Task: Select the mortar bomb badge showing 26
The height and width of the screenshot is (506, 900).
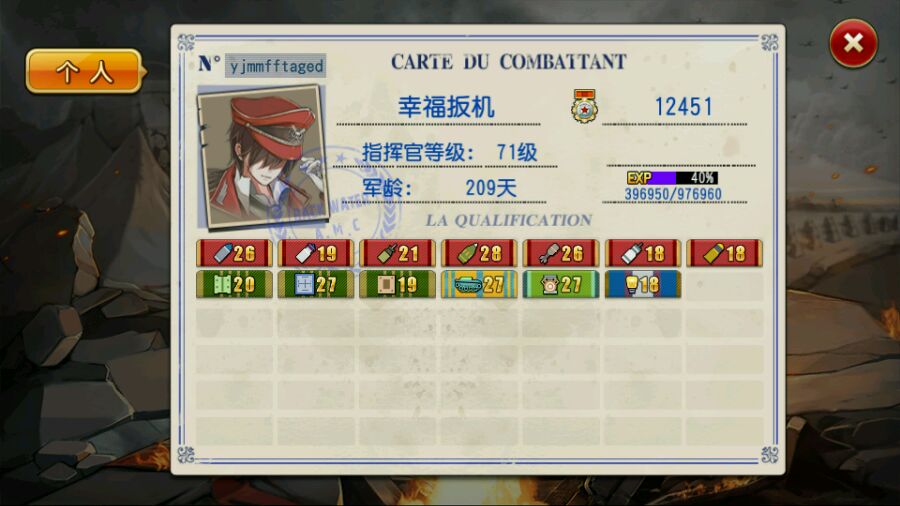Action: (561, 253)
